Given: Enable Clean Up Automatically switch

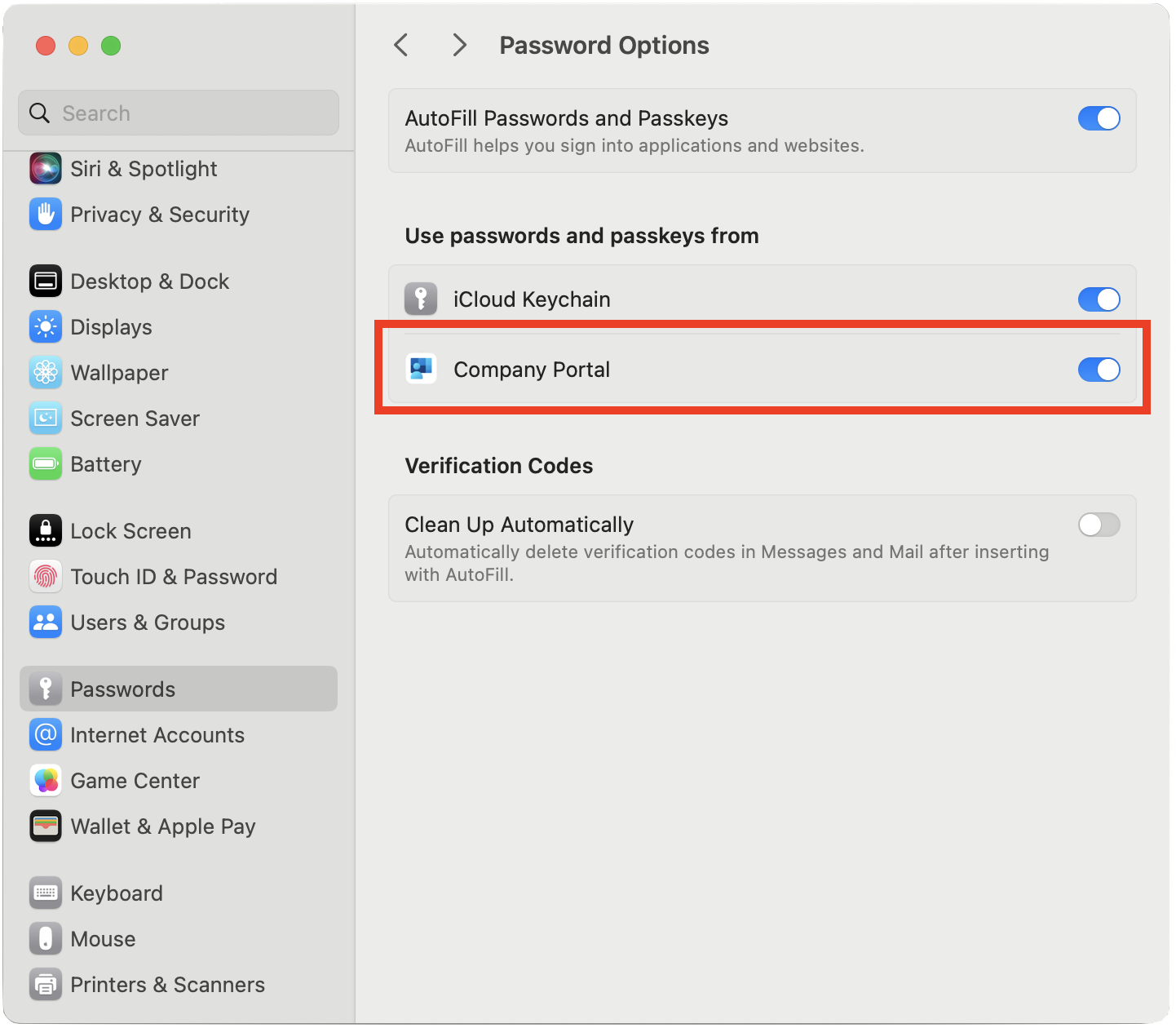Looking at the screenshot, I should tap(1099, 525).
